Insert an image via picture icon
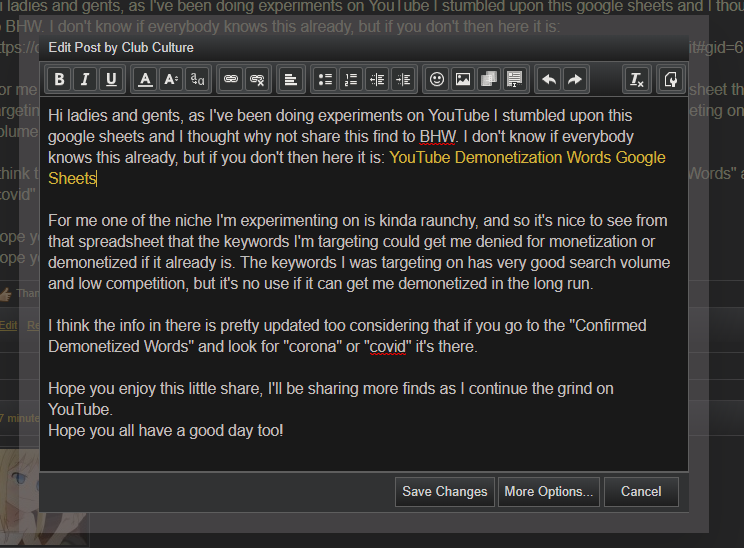The width and height of the screenshot is (744, 548). point(463,79)
